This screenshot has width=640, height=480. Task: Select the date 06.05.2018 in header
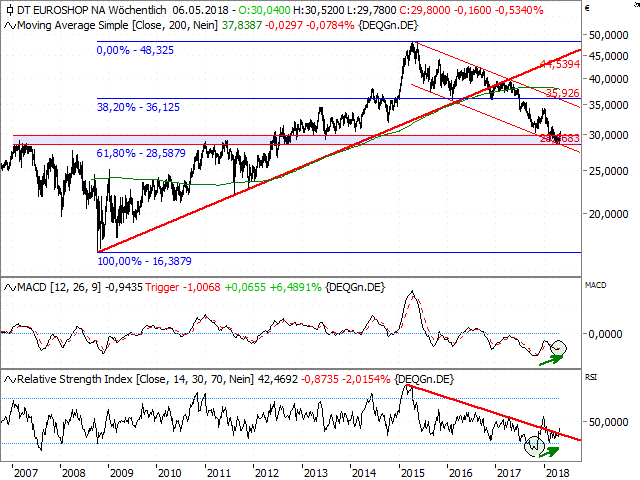pyautogui.click(x=200, y=10)
